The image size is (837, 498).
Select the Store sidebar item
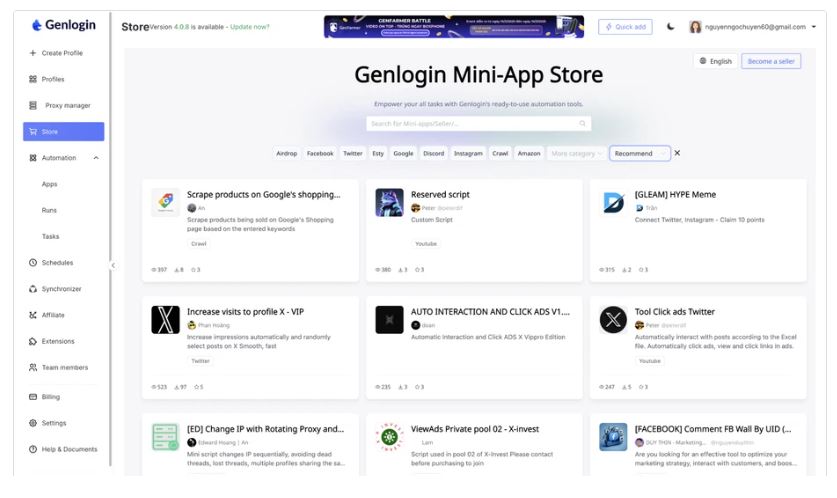click(x=64, y=131)
